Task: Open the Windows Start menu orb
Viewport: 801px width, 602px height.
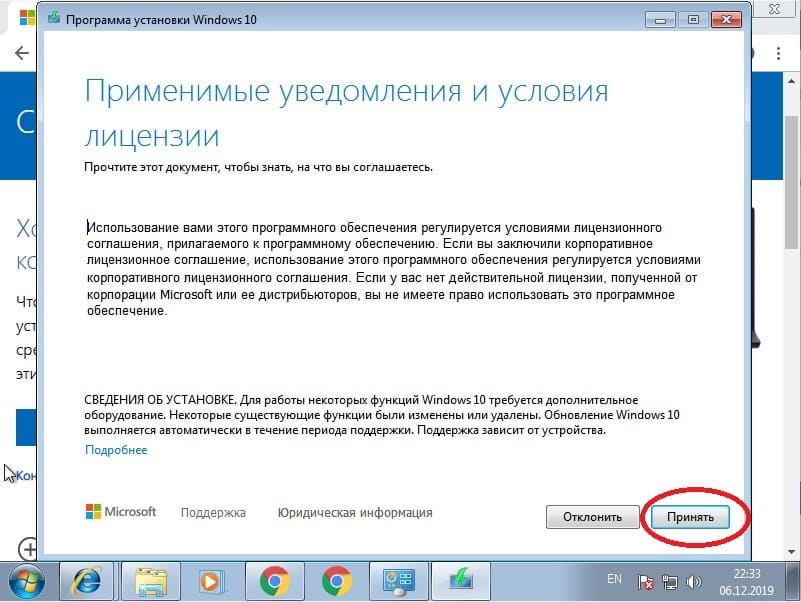Action: [28, 580]
